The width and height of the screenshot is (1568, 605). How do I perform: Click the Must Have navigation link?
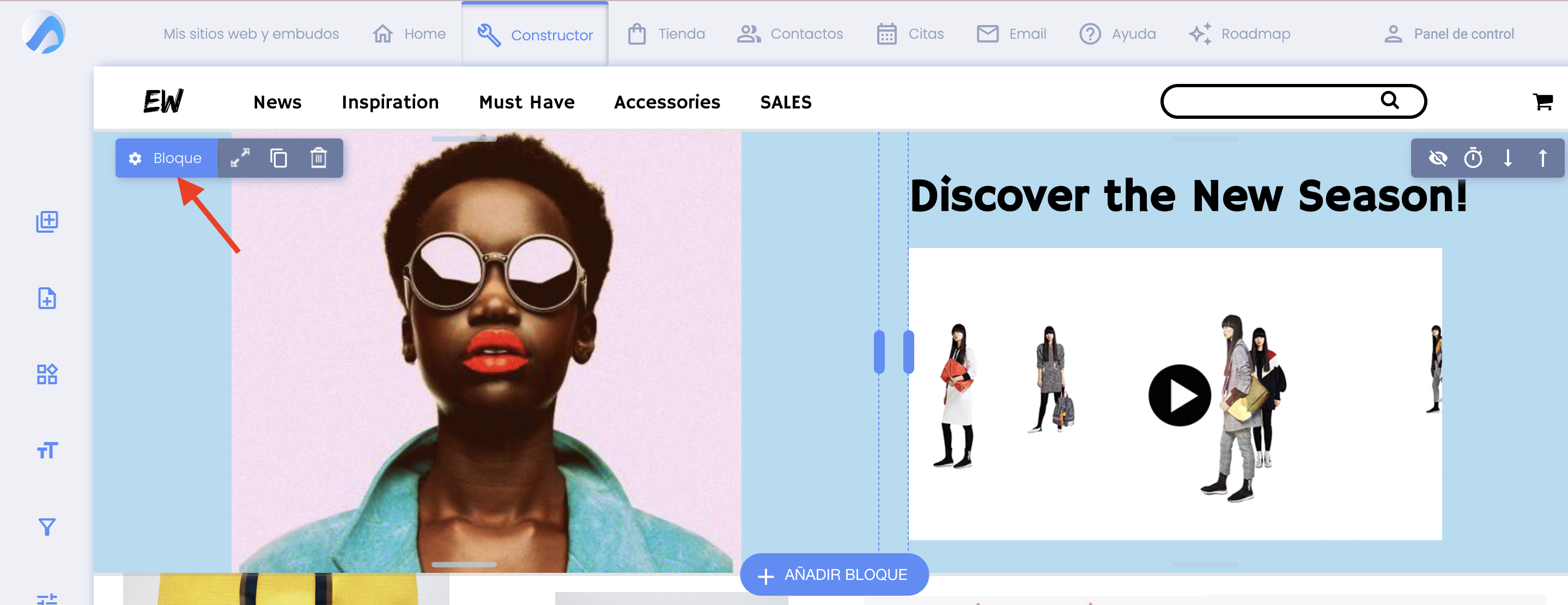[x=527, y=102]
